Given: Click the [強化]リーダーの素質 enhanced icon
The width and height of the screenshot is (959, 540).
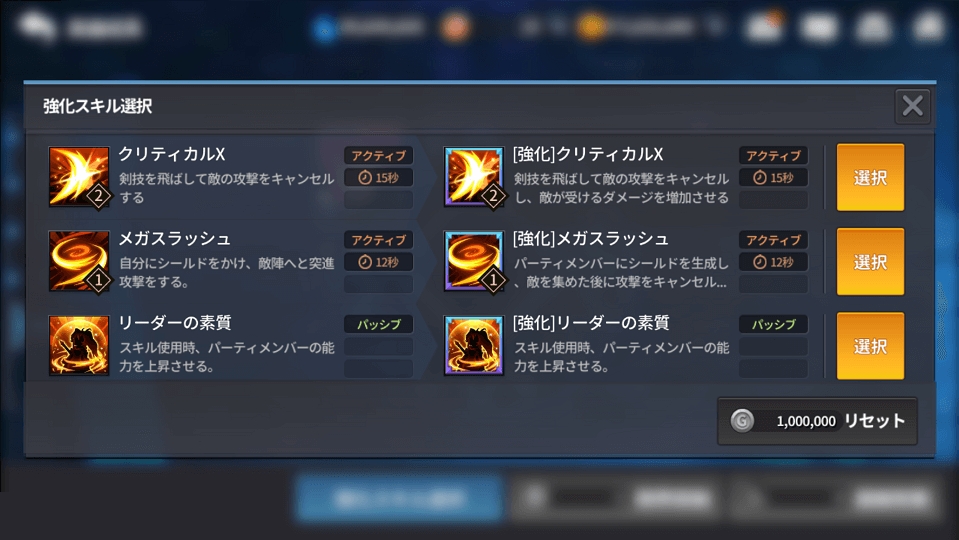Looking at the screenshot, I should click(x=474, y=346).
